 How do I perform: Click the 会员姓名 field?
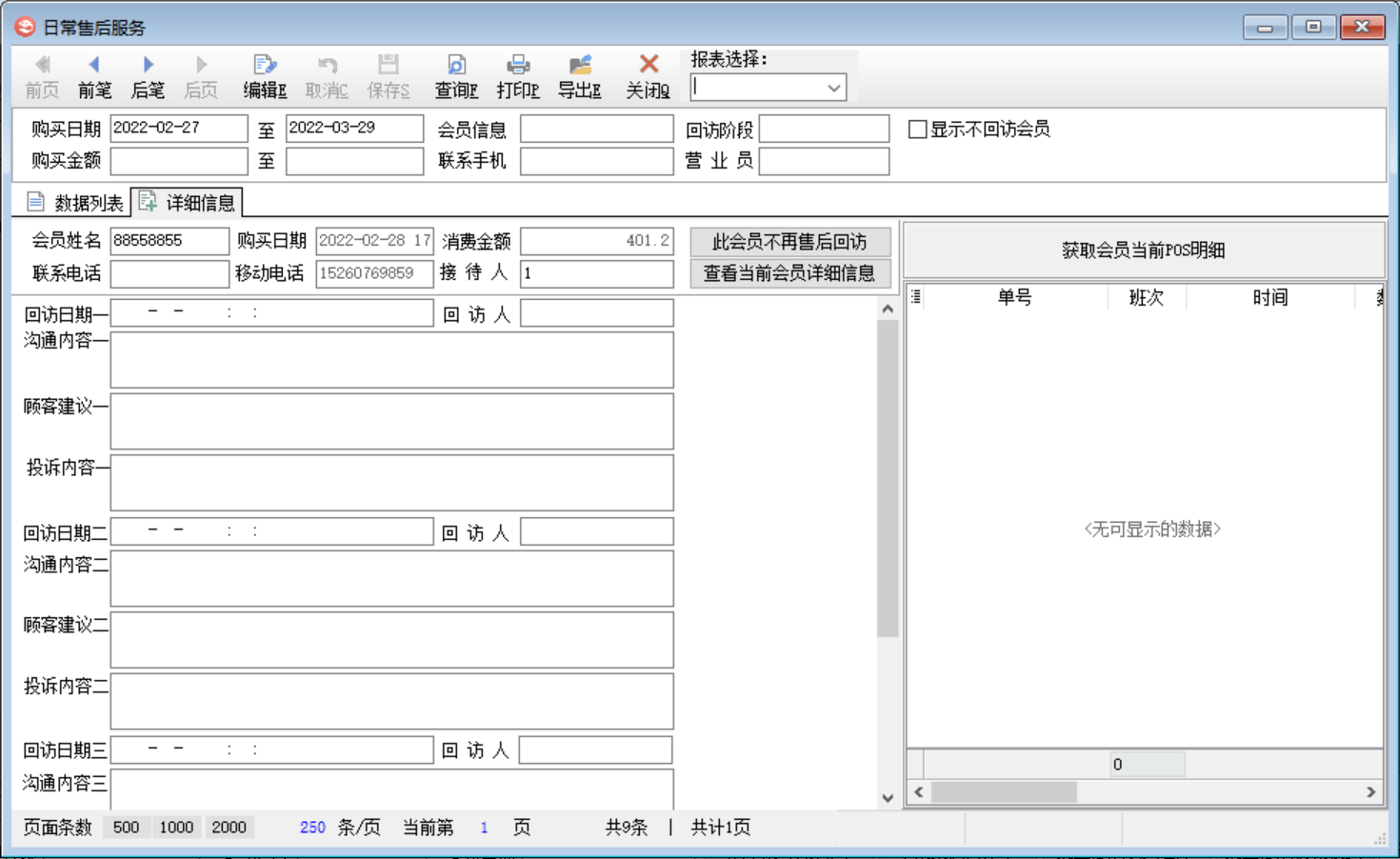click(170, 241)
